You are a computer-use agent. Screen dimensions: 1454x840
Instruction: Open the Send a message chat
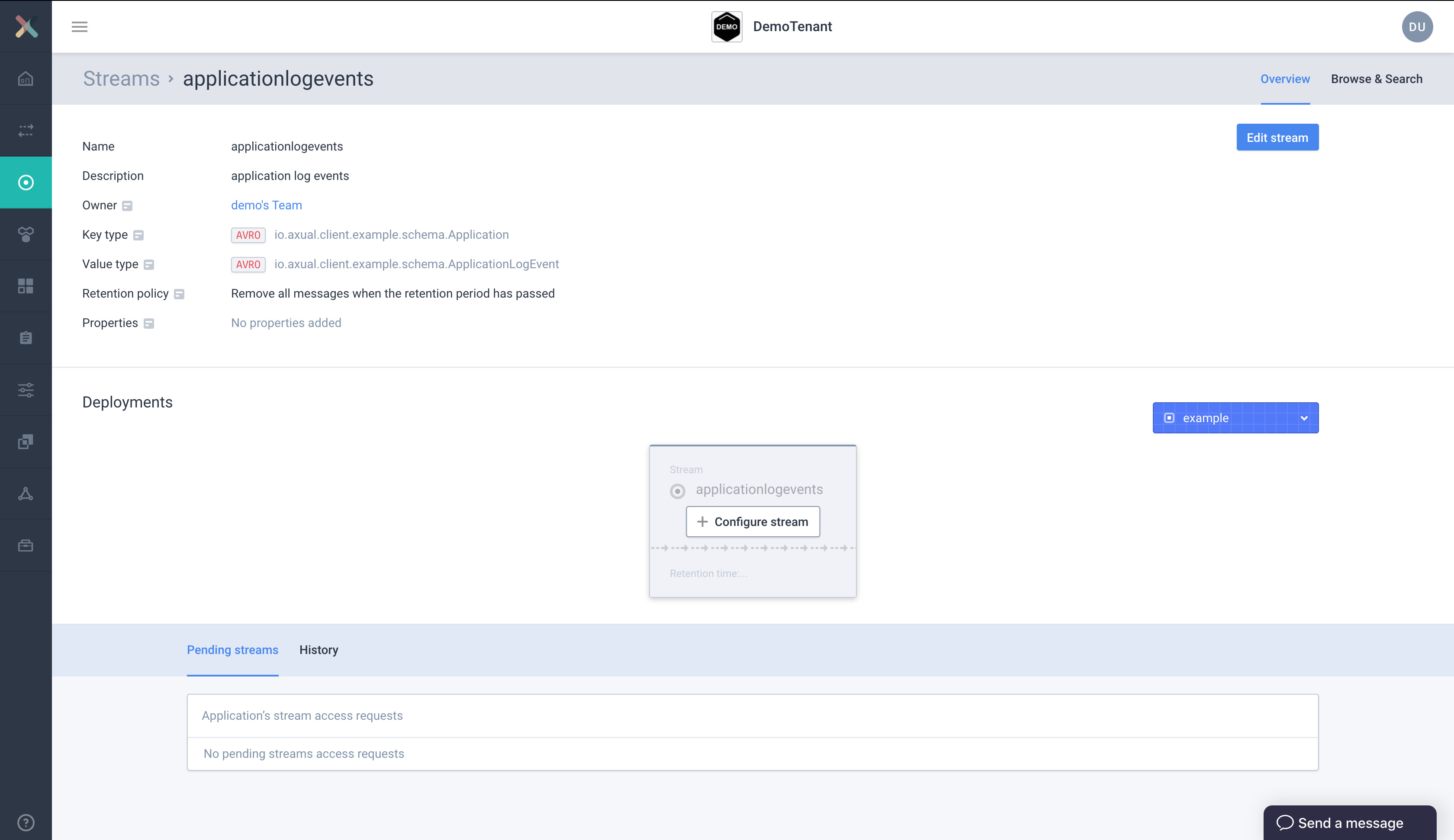pyautogui.click(x=1350, y=823)
